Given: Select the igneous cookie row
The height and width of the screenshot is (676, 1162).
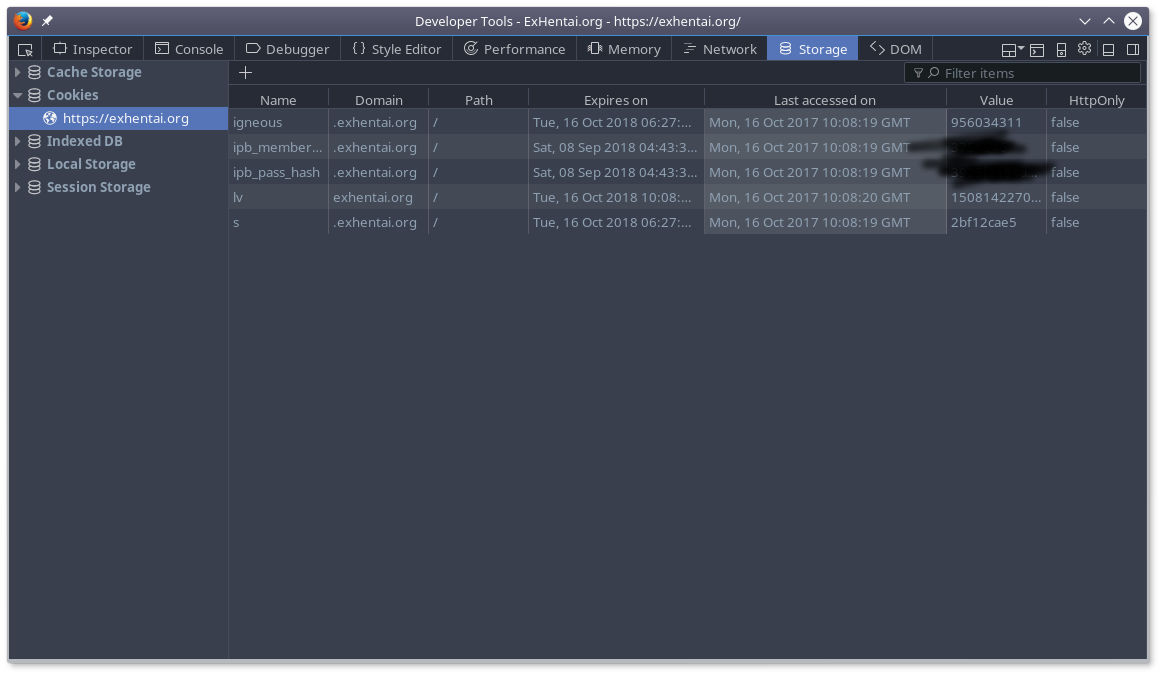Looking at the screenshot, I should point(600,122).
